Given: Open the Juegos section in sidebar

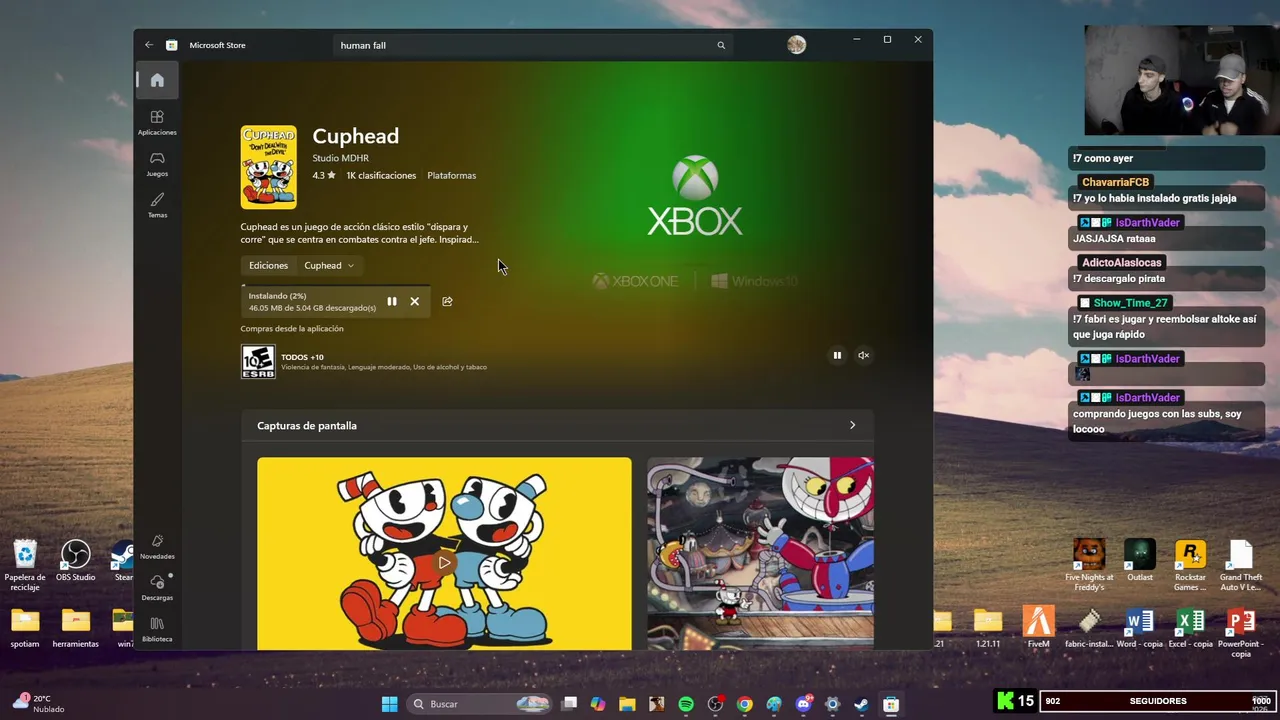Looking at the screenshot, I should (157, 164).
